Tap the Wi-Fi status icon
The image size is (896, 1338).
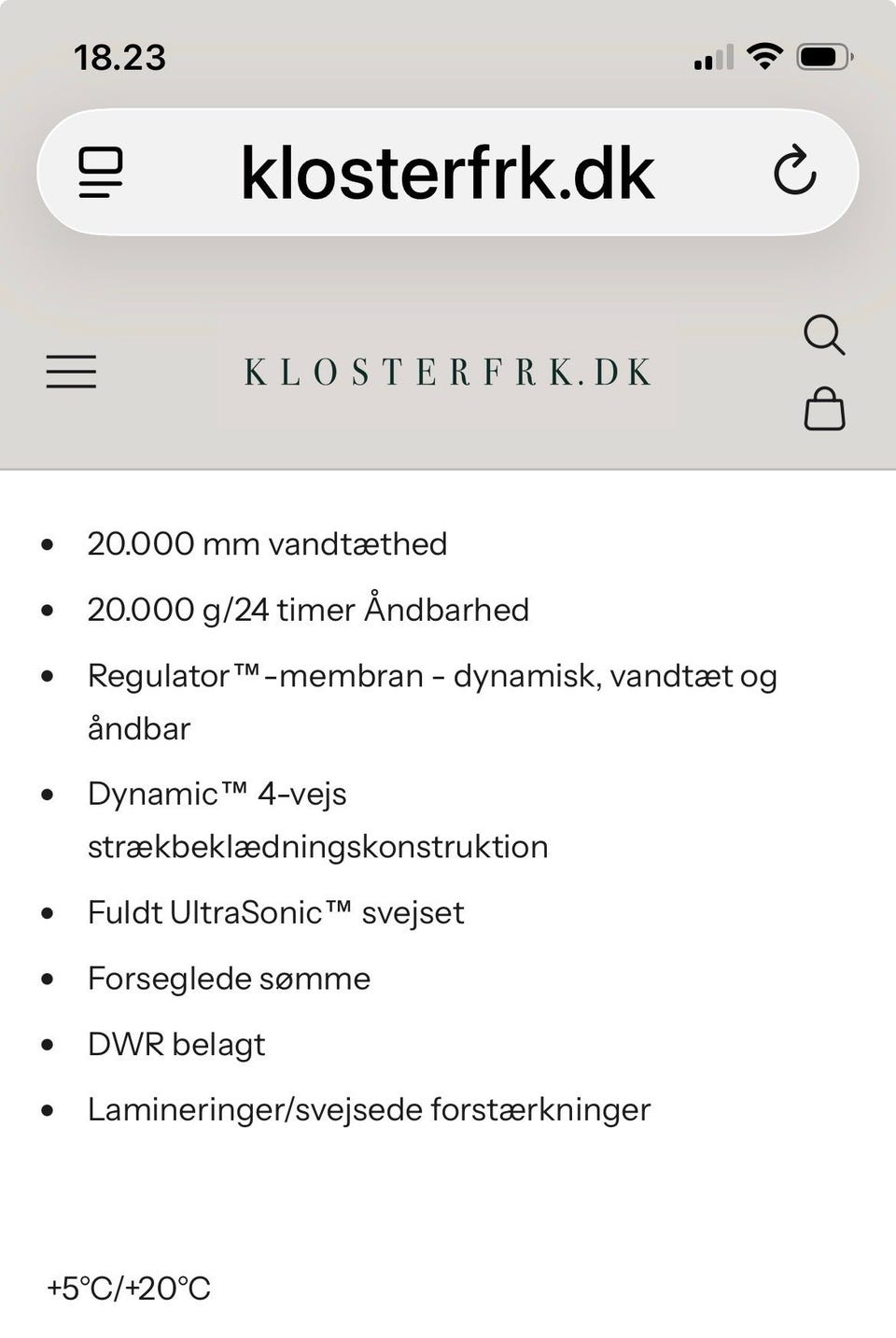[x=764, y=57]
